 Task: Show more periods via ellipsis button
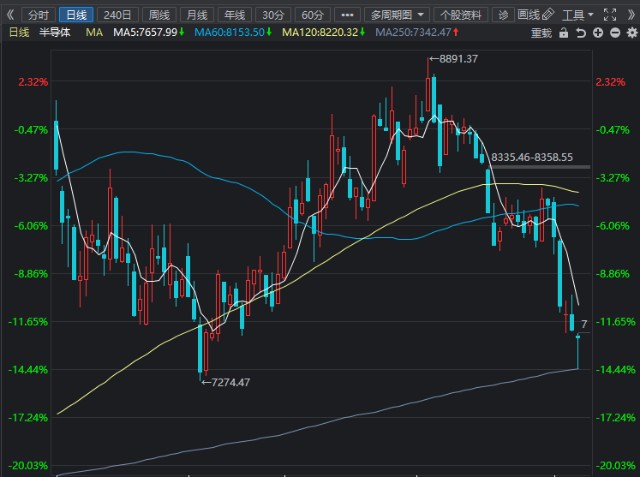pyautogui.click(x=347, y=15)
